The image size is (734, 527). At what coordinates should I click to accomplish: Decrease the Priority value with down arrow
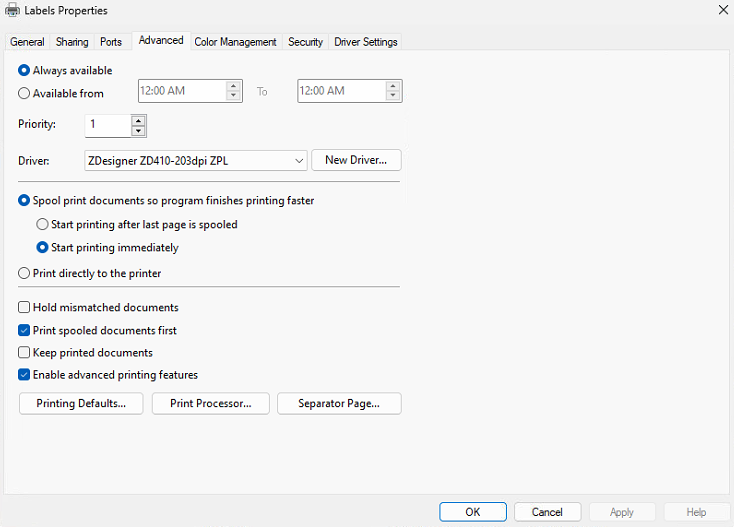pyautogui.click(x=138, y=130)
